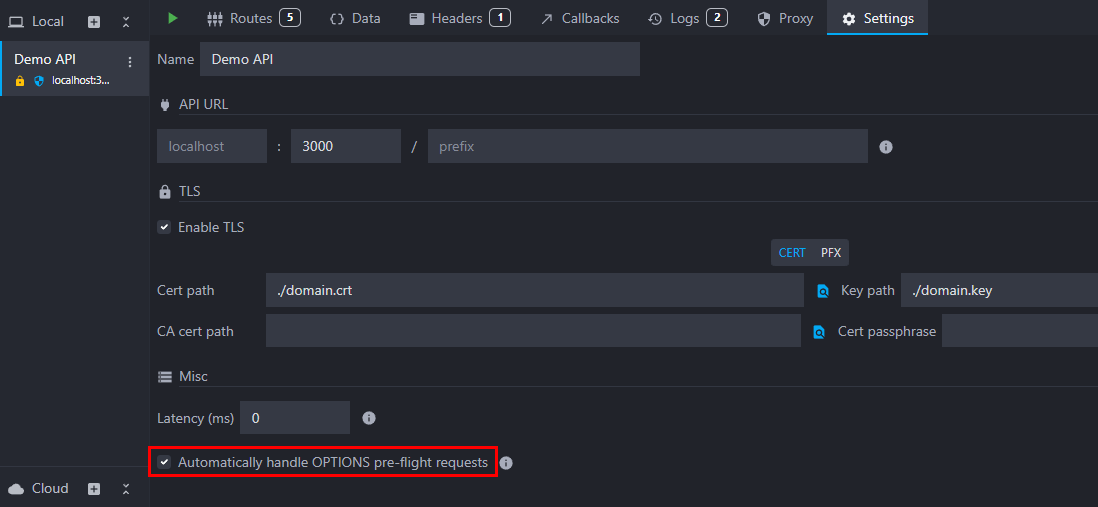
Task: Click the file icon before Key path
Action: pos(823,291)
